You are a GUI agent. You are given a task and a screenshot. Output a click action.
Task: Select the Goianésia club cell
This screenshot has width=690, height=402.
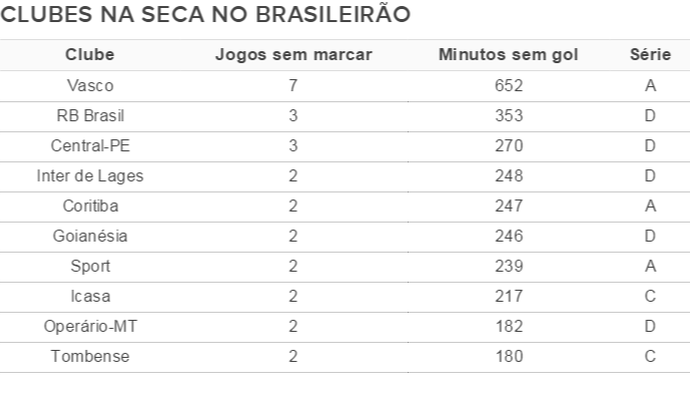[x=90, y=236]
